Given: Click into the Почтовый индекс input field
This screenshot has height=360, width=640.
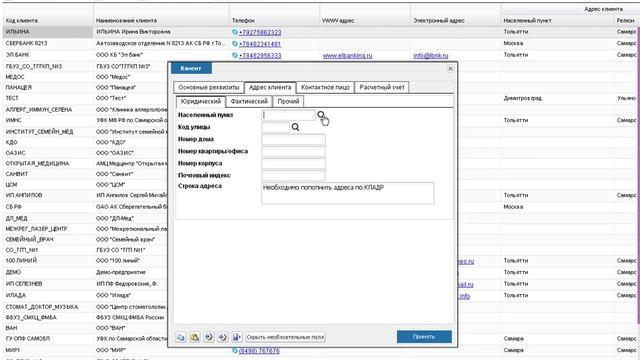Looking at the screenshot, I should tap(293, 176).
